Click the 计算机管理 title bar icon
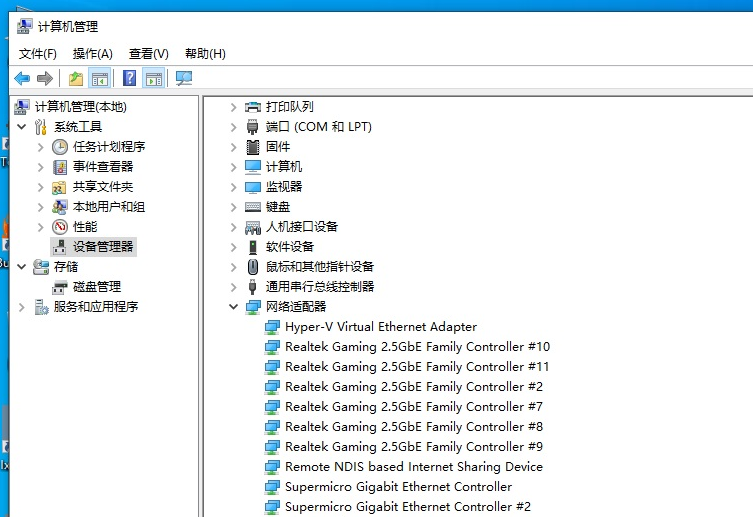 [25, 26]
